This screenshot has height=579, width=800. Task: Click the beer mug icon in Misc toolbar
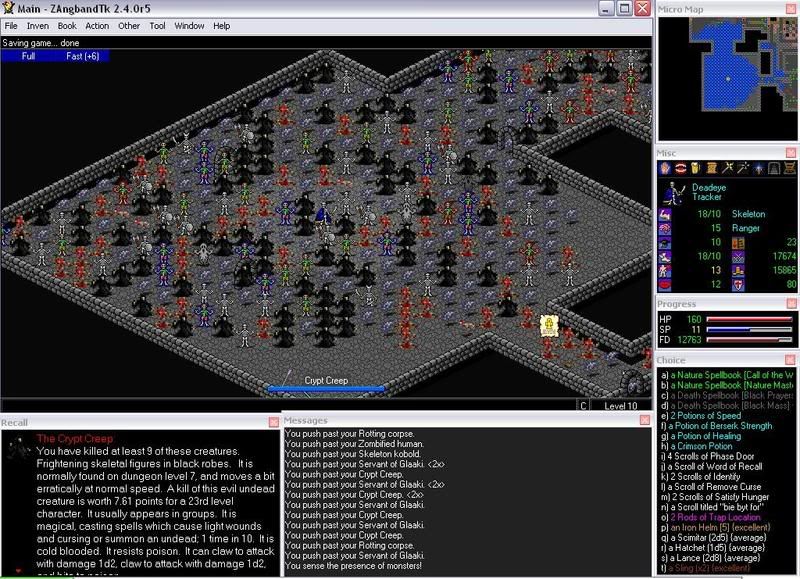(x=696, y=168)
